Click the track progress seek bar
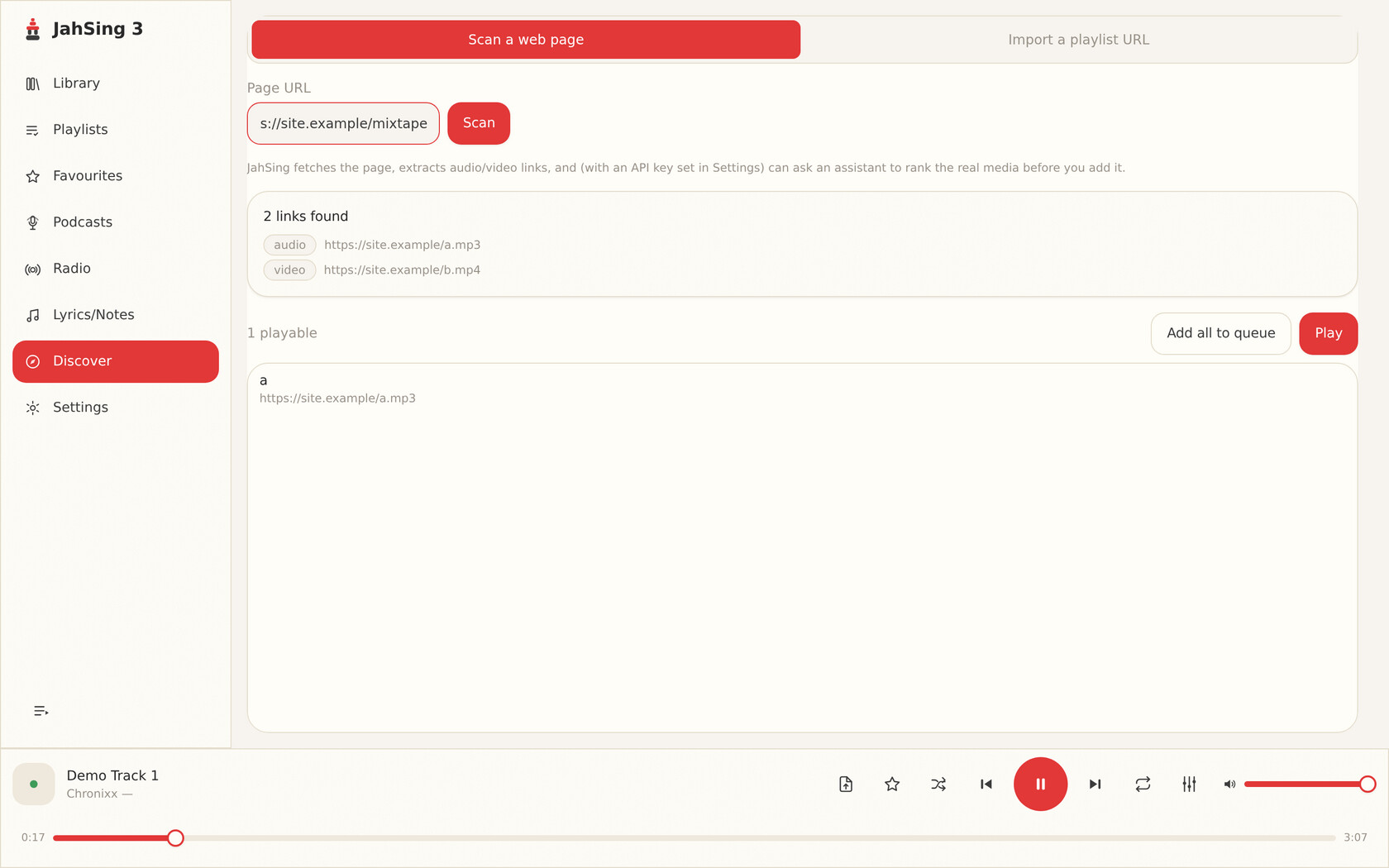The image size is (1389, 868). point(694,838)
